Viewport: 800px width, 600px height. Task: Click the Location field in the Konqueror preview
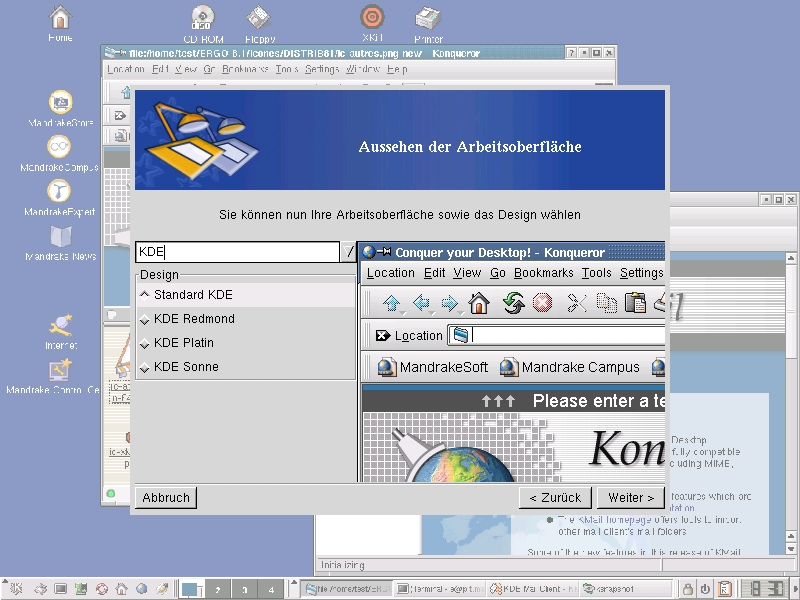[x=557, y=336]
